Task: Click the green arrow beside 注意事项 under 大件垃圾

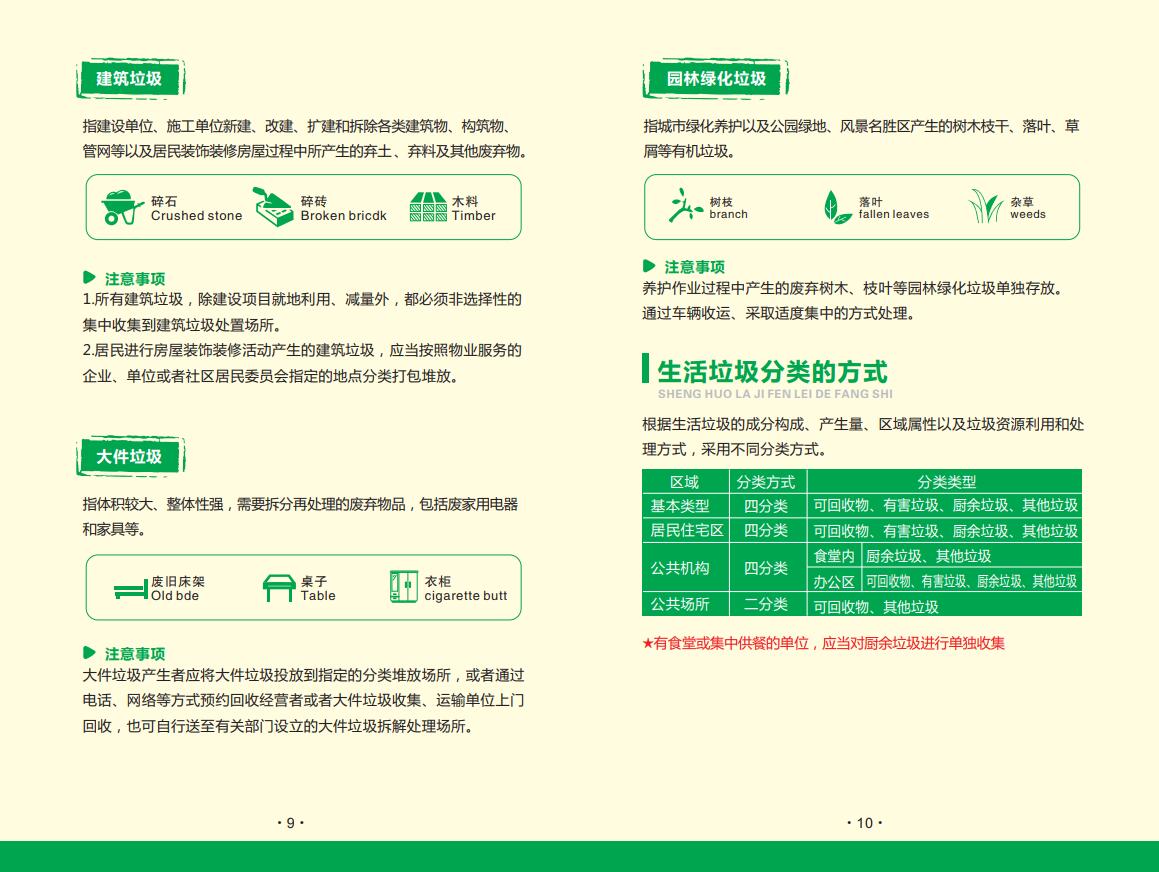Action: (89, 653)
